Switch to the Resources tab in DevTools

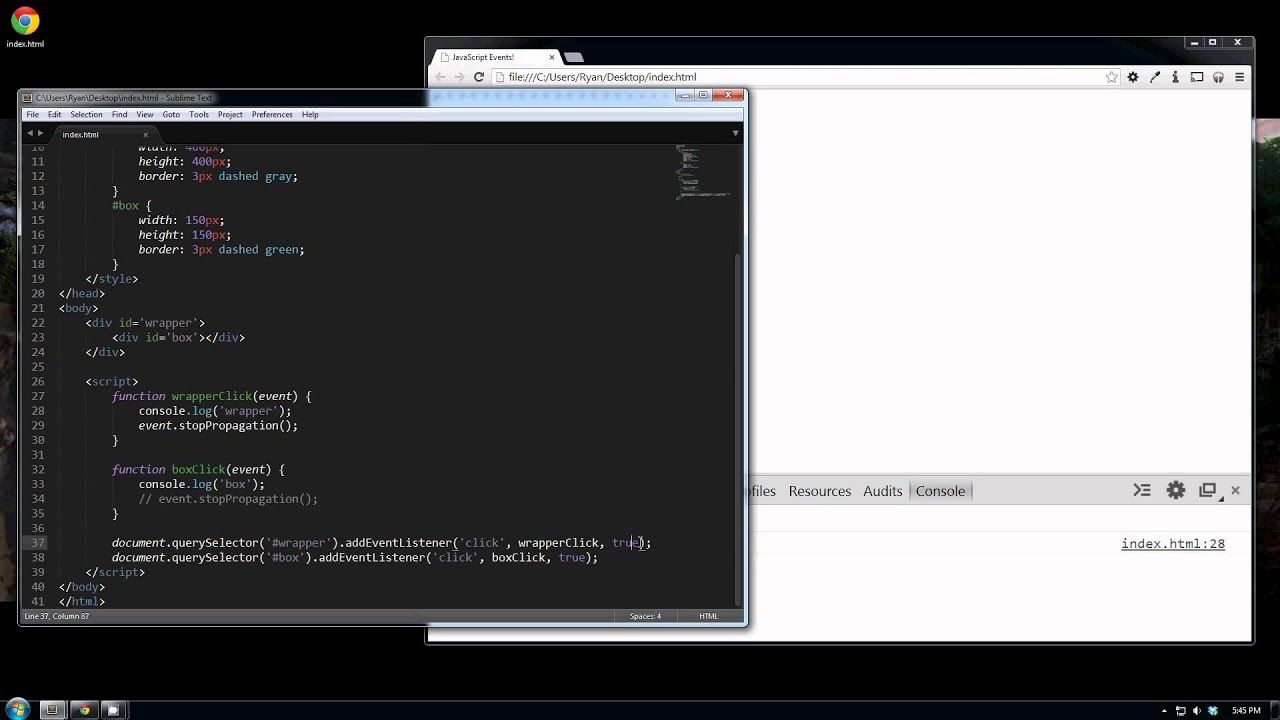pos(819,491)
